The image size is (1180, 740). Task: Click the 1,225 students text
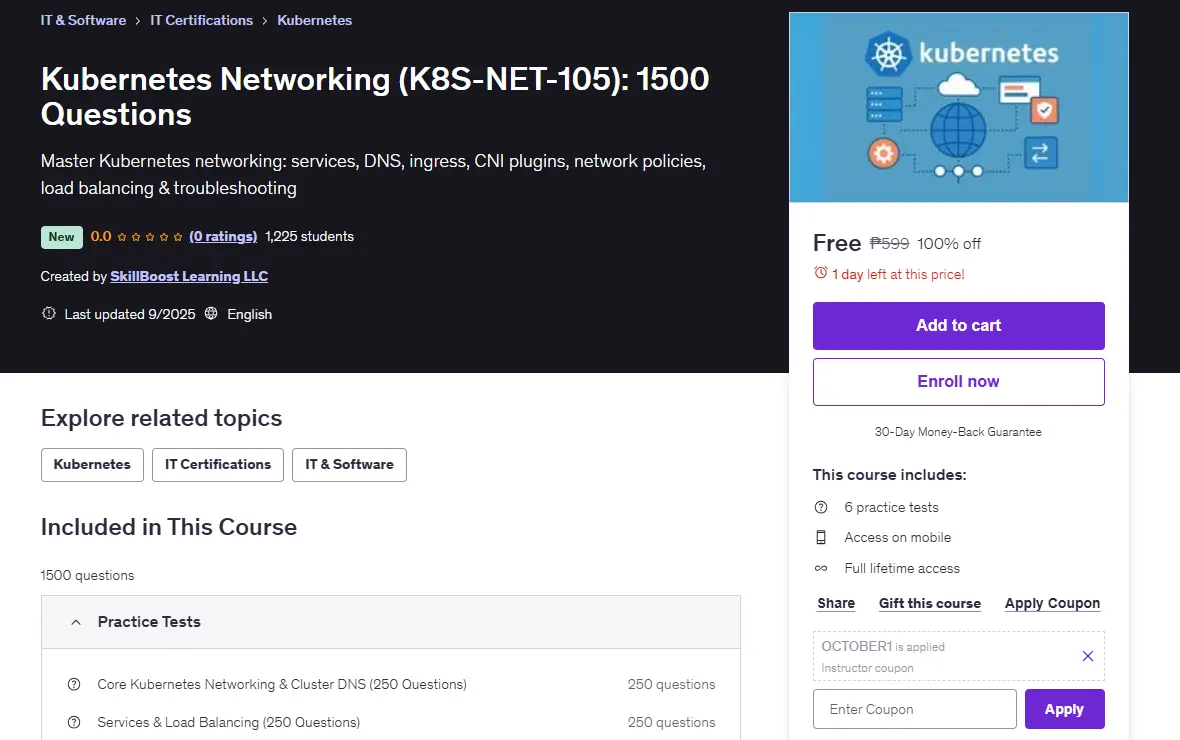[x=309, y=236]
